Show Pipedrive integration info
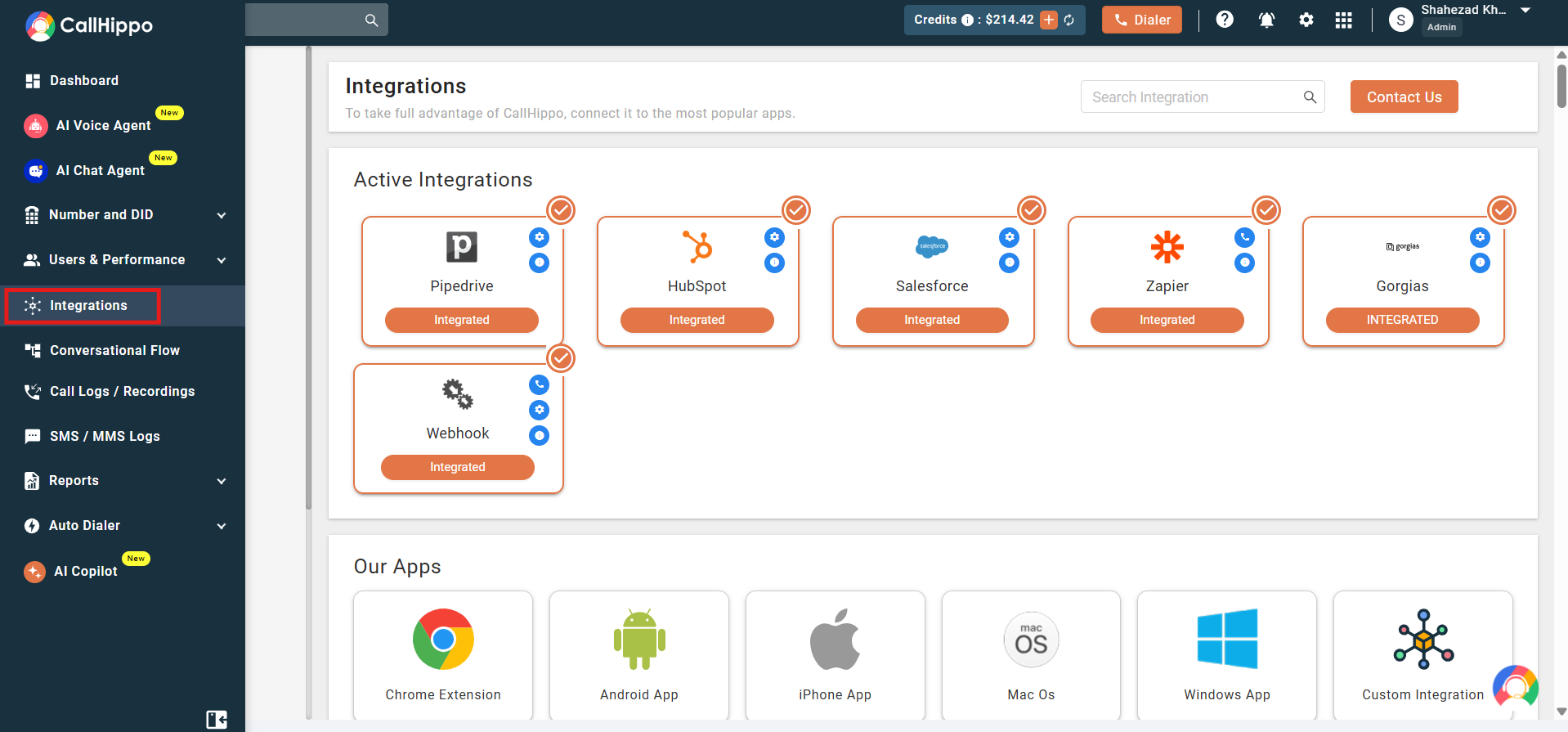Image resolution: width=1568 pixels, height=732 pixels. [x=539, y=263]
